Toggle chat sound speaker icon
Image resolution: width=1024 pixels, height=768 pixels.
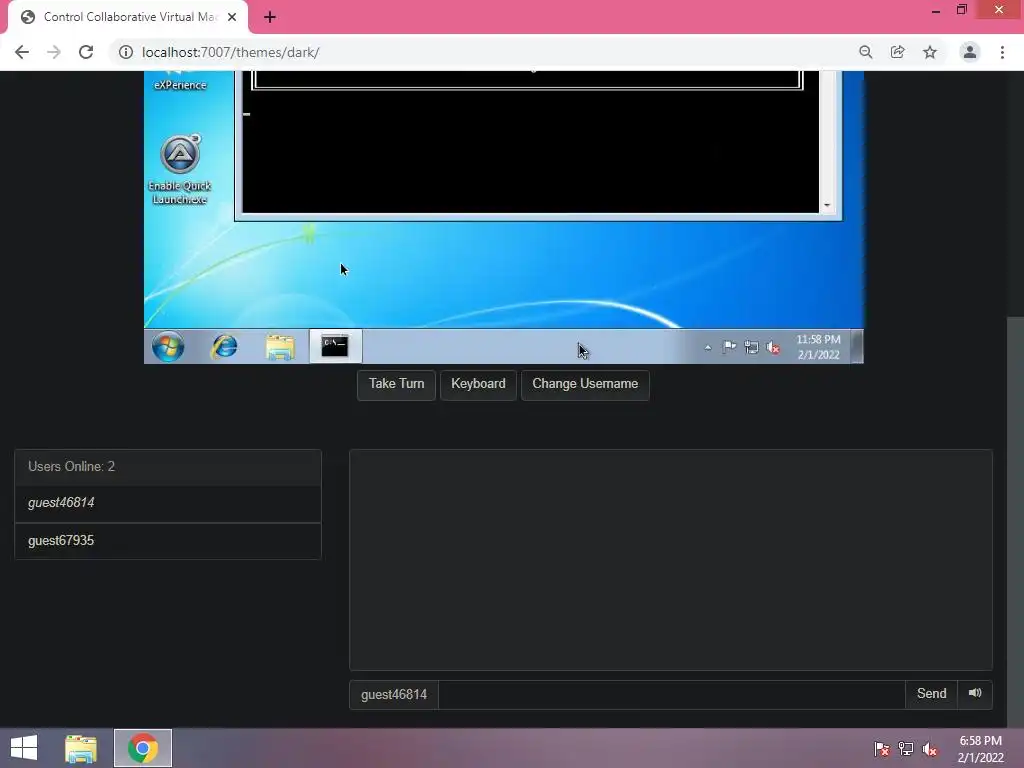tap(975, 694)
